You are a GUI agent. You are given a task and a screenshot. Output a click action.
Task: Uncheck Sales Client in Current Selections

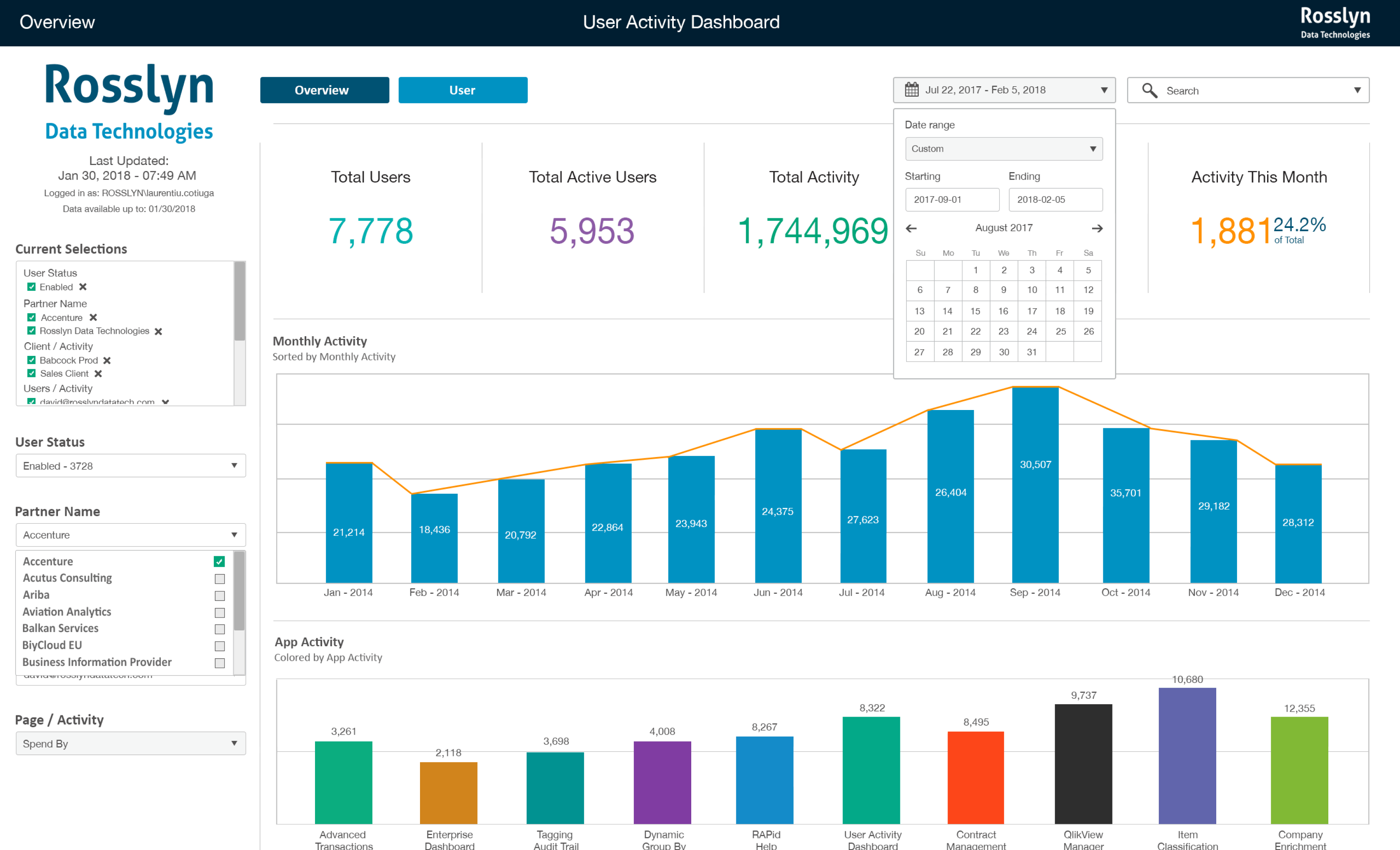pyautogui.click(x=31, y=373)
